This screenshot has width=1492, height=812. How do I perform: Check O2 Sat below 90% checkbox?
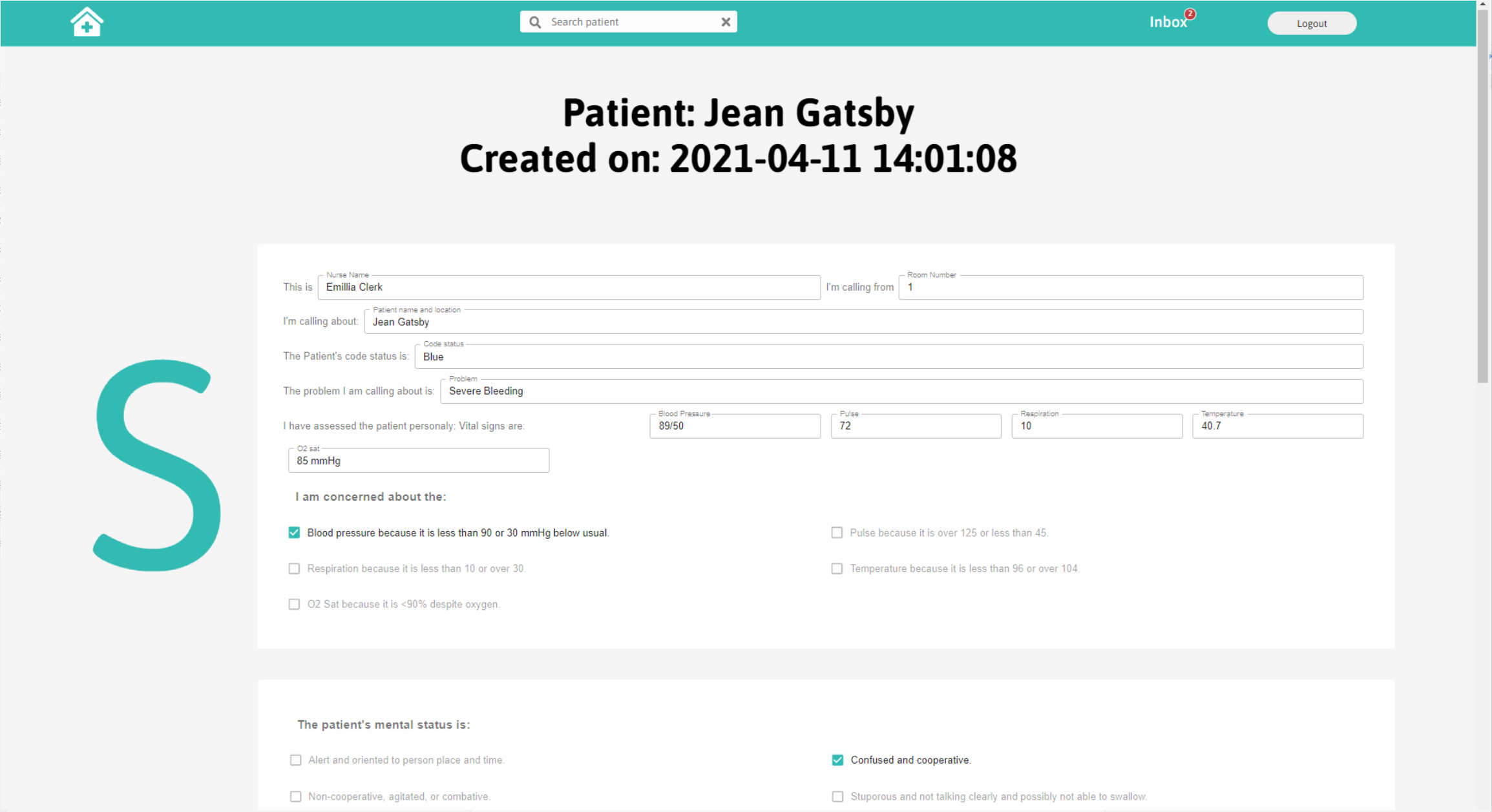pyautogui.click(x=294, y=604)
